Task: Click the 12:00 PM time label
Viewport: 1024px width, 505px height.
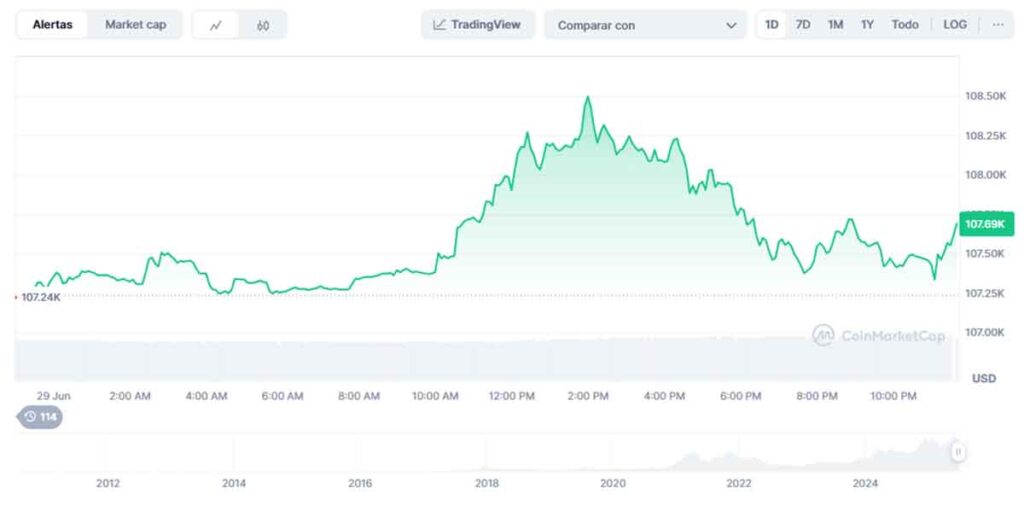Action: point(511,396)
